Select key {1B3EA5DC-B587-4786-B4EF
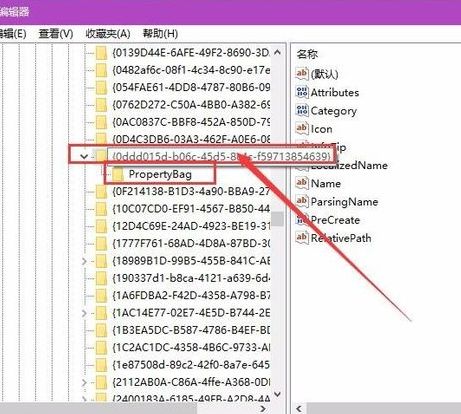This screenshot has width=461, height=414. 191,330
